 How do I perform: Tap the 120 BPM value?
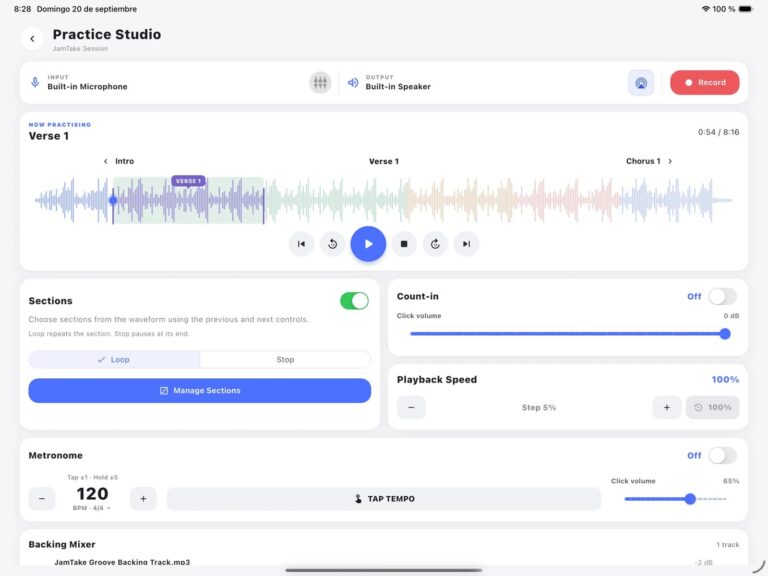point(92,494)
